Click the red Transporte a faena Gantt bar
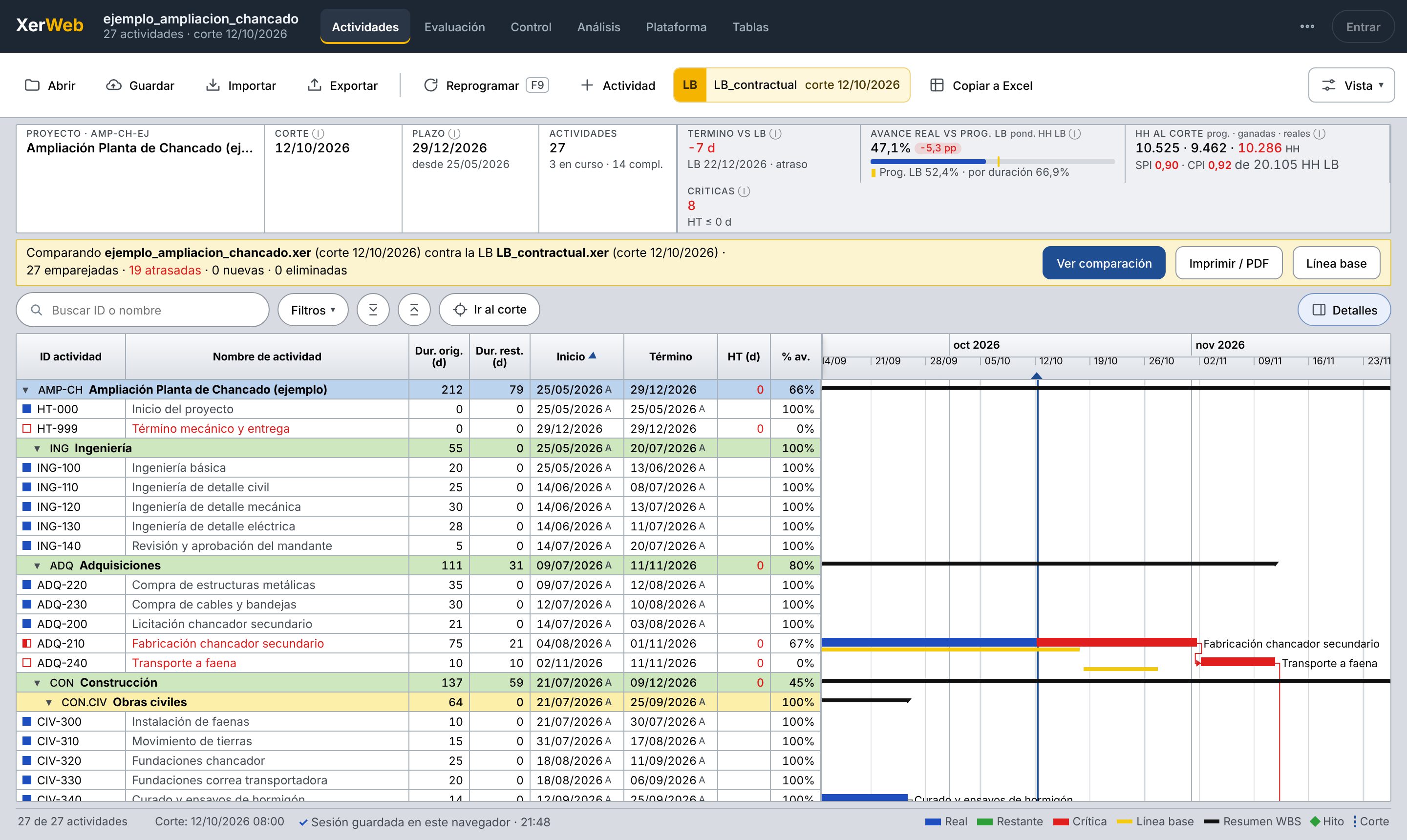 1237,662
